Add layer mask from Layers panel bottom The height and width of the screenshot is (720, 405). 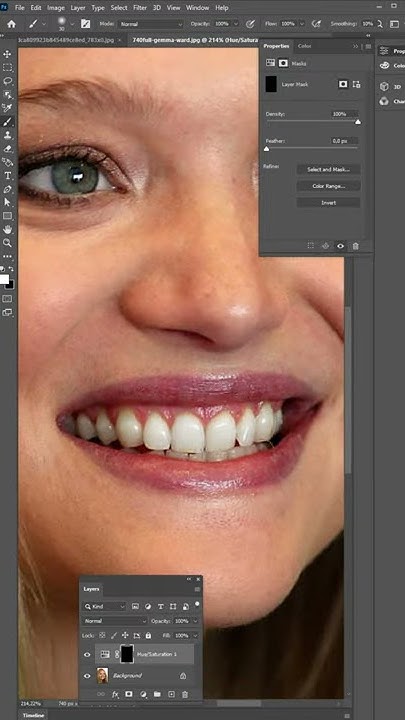click(x=129, y=694)
